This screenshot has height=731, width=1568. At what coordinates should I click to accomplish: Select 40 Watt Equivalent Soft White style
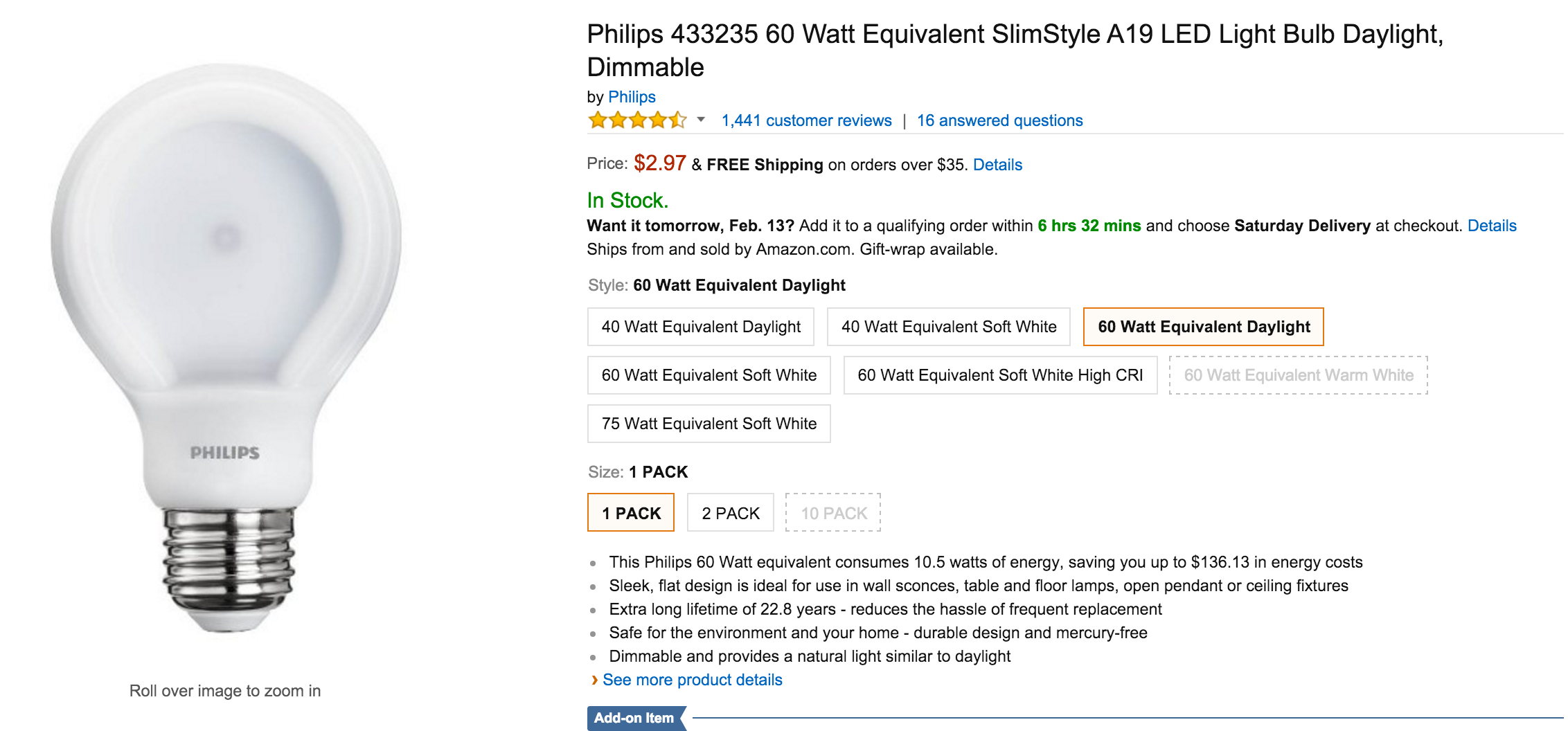(x=948, y=327)
